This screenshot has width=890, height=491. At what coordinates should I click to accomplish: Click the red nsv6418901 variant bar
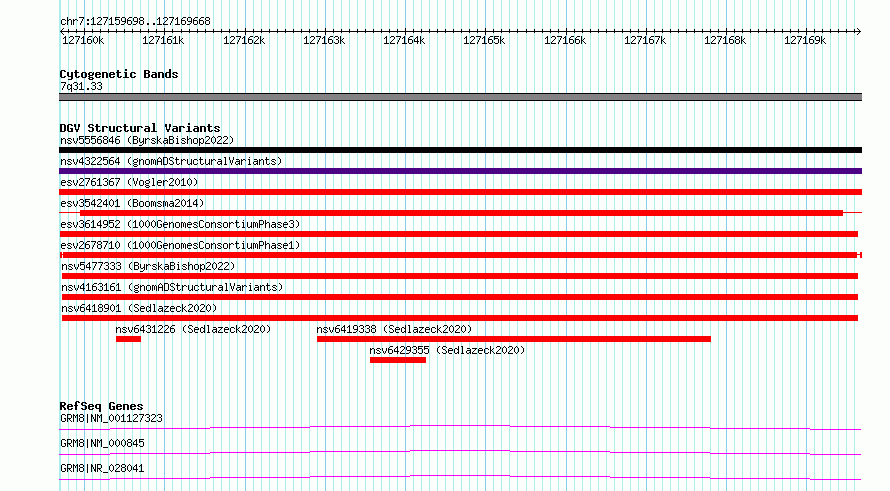point(460,318)
